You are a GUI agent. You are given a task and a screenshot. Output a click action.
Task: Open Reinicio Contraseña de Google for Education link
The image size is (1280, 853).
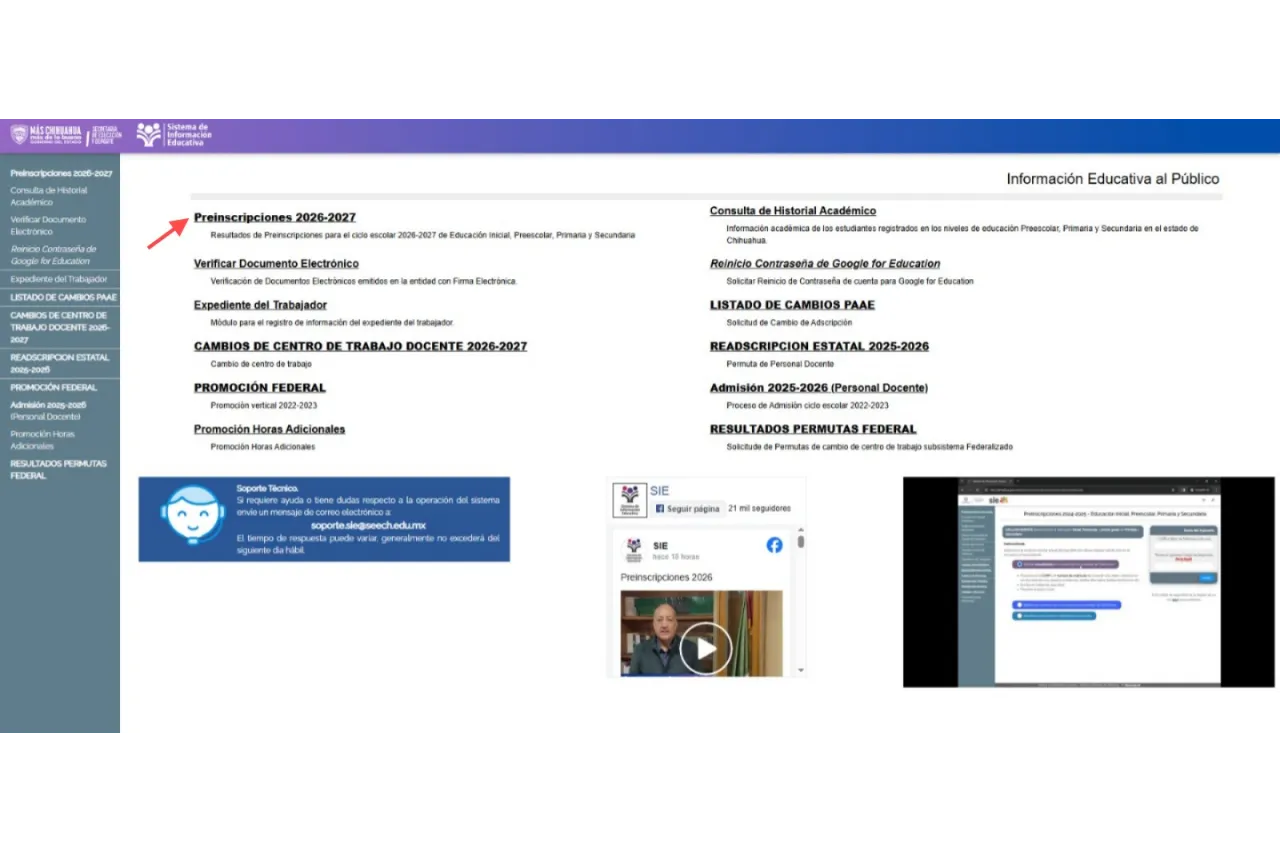click(x=824, y=264)
